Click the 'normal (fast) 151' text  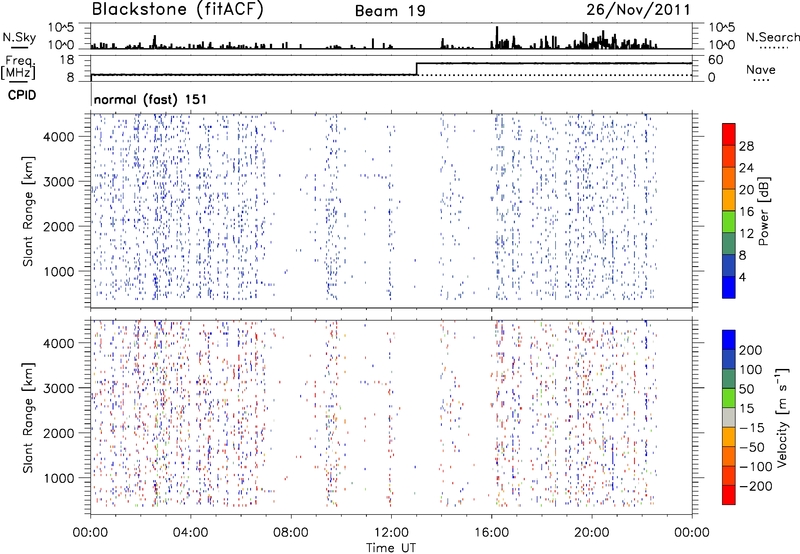pyautogui.click(x=151, y=99)
